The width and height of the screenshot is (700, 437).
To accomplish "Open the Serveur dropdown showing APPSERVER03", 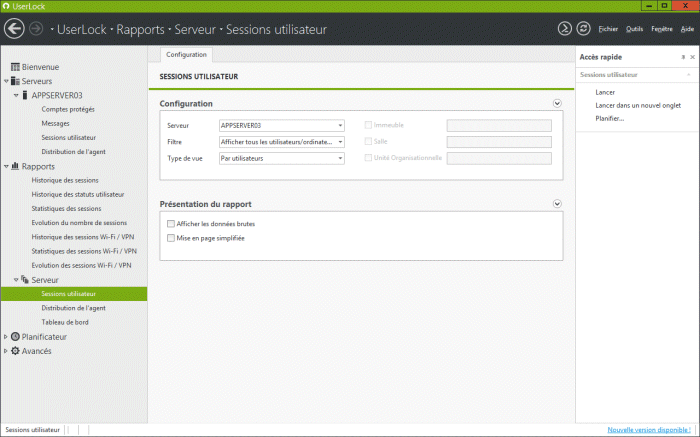I will tap(282, 125).
